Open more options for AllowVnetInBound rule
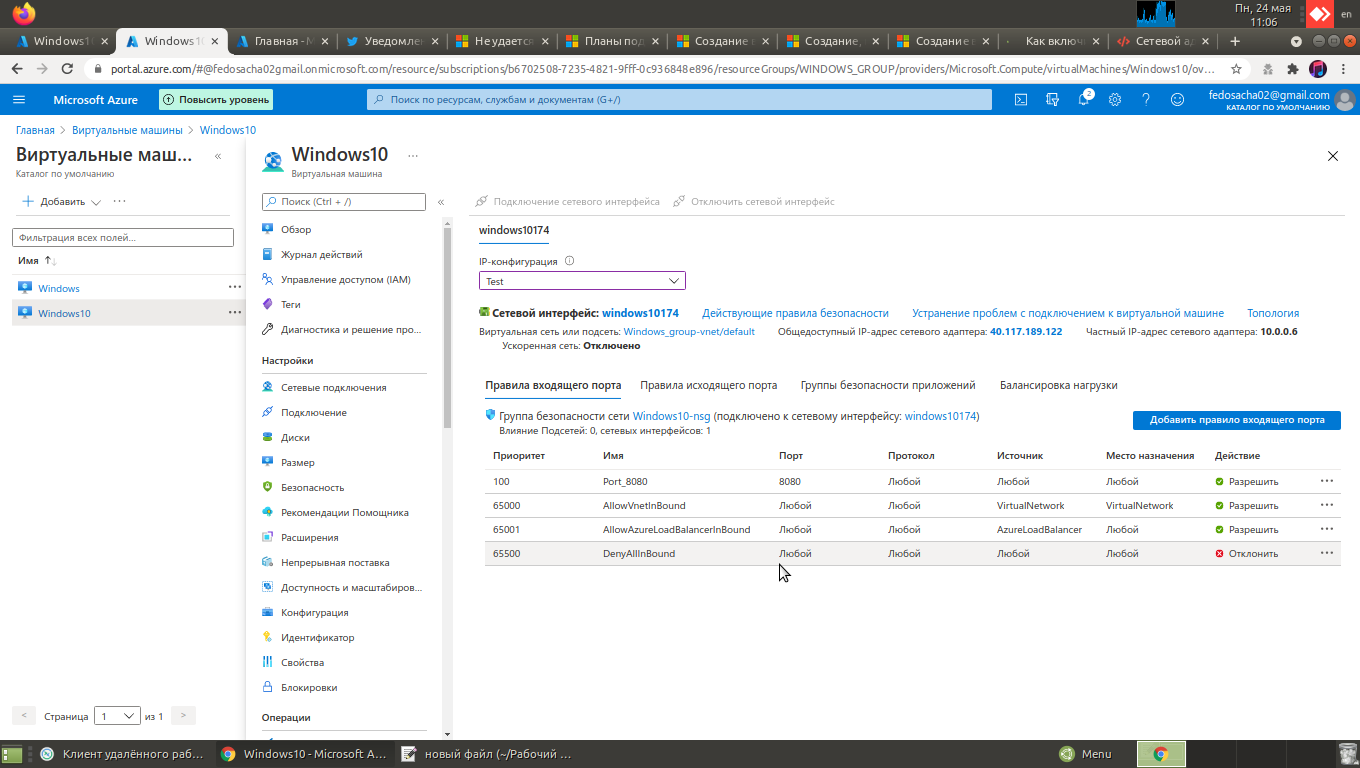This screenshot has height=768, width=1360. click(1327, 505)
